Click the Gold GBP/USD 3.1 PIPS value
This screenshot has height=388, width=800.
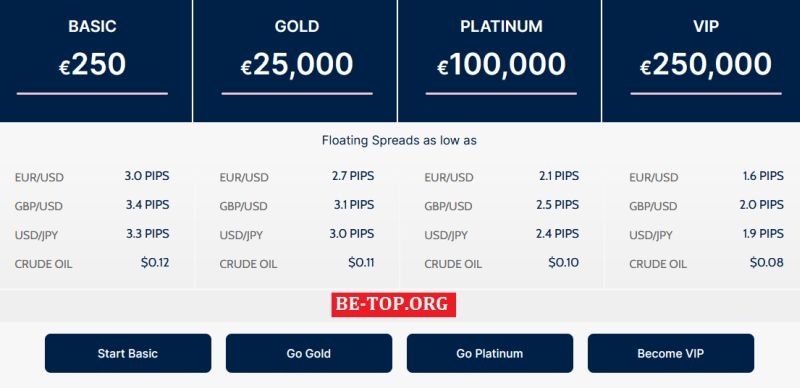[354, 205]
